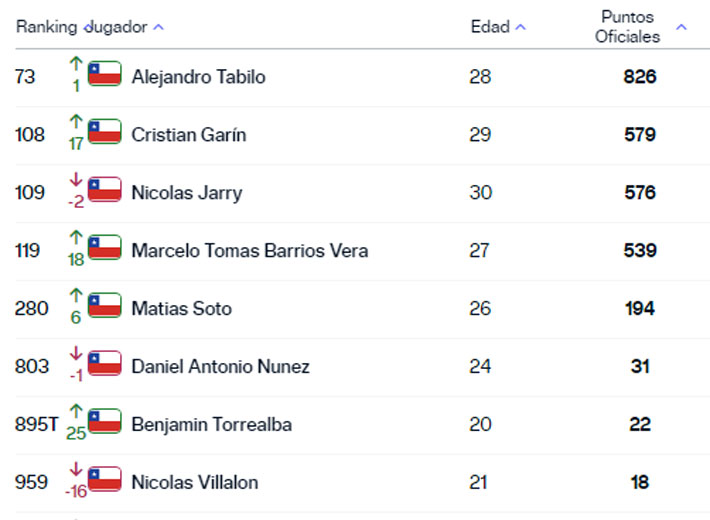710x520 pixels.
Task: Click the flag icon next to Matias Soto
Action: pos(105,307)
